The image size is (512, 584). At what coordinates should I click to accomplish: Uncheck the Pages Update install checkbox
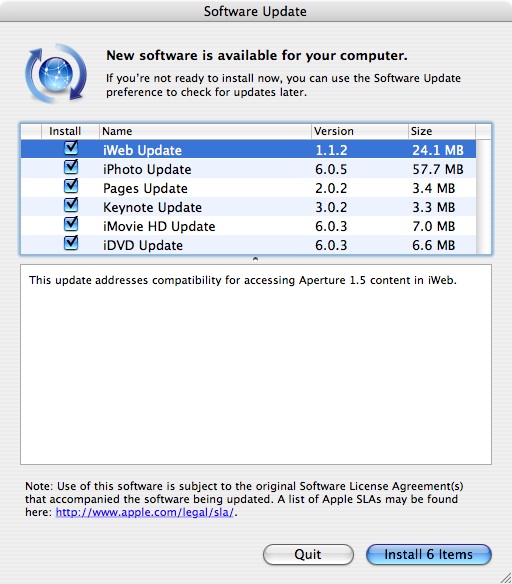71,186
